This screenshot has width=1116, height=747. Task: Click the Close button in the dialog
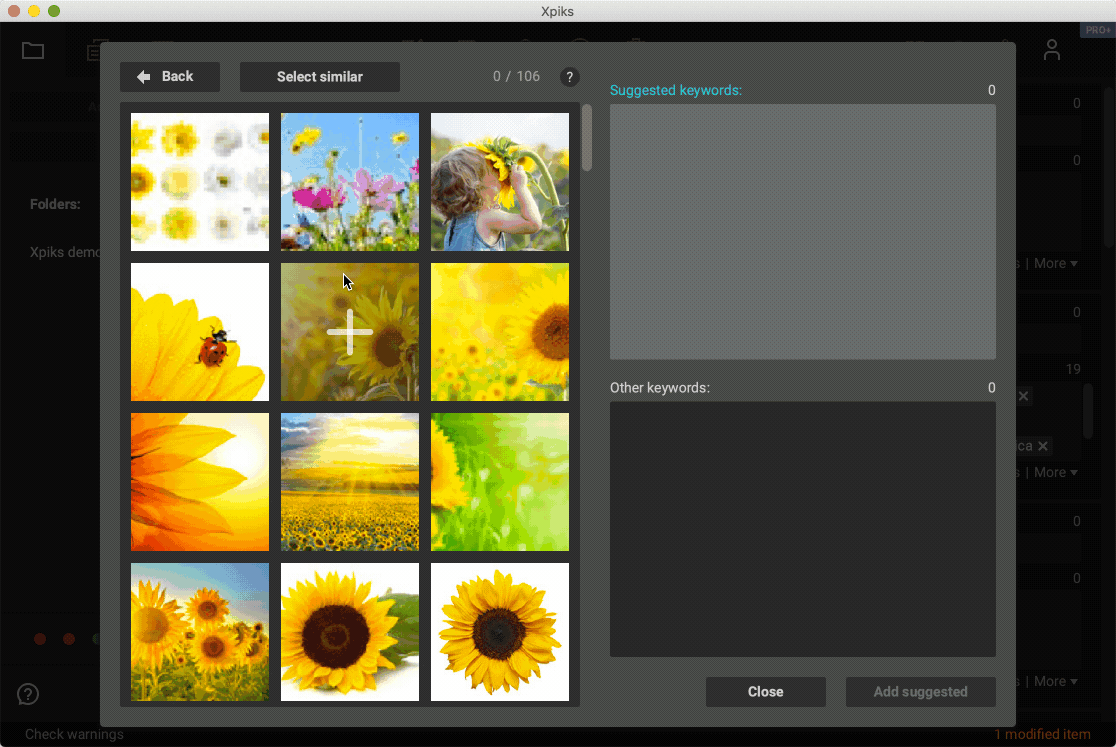click(x=765, y=692)
